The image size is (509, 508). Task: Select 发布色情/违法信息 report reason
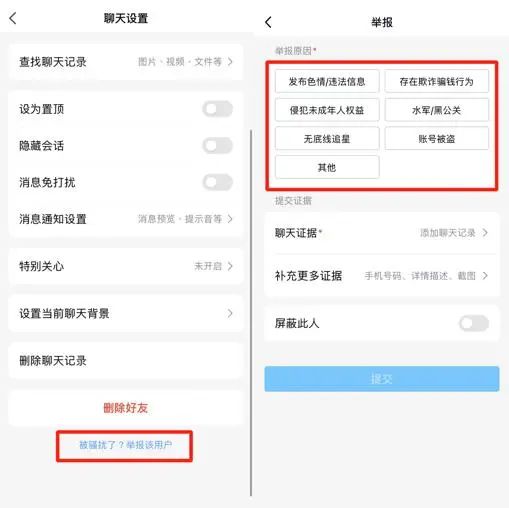coord(327,81)
